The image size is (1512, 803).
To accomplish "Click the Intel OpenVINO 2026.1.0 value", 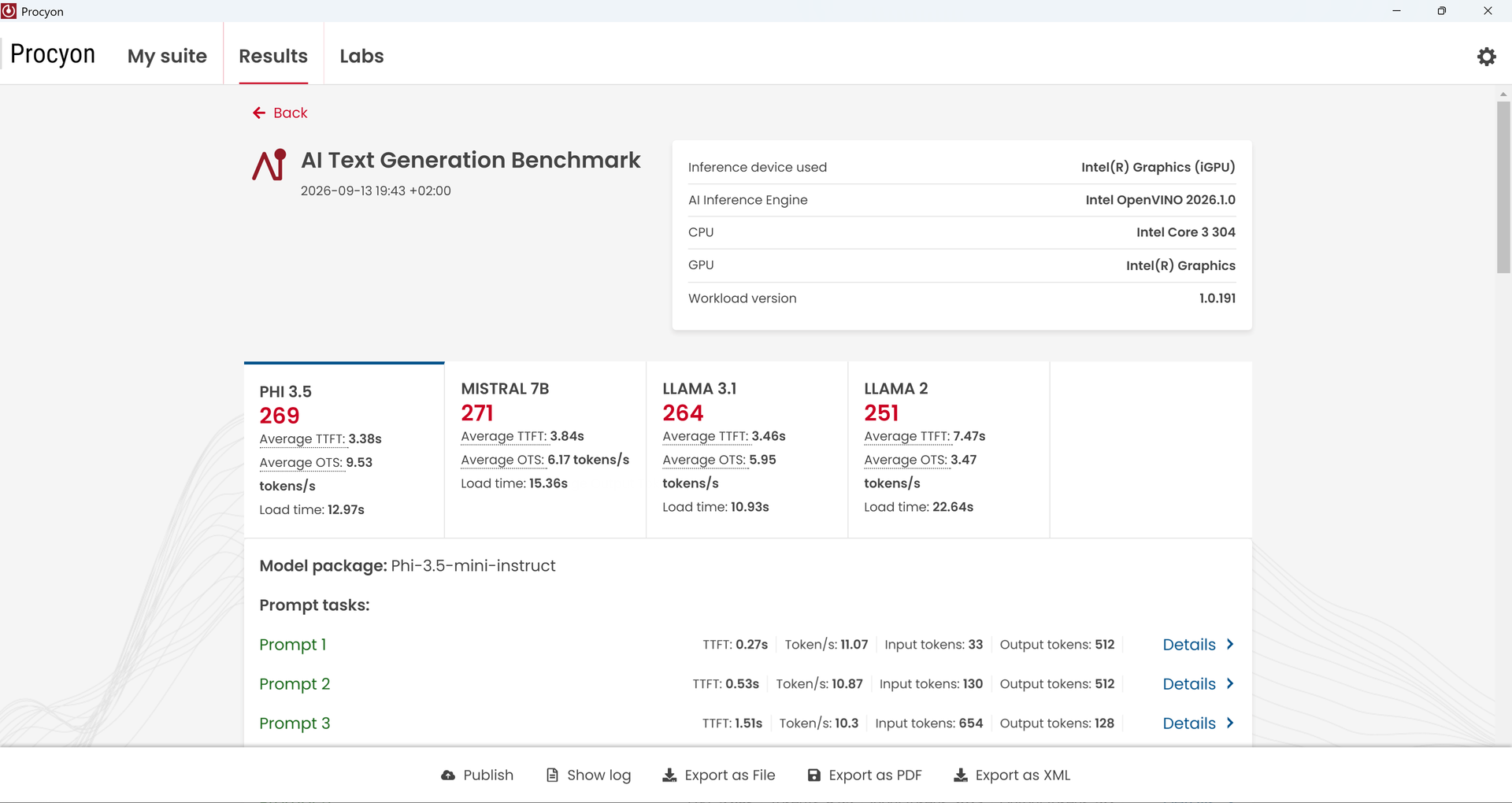I will pos(1160,200).
